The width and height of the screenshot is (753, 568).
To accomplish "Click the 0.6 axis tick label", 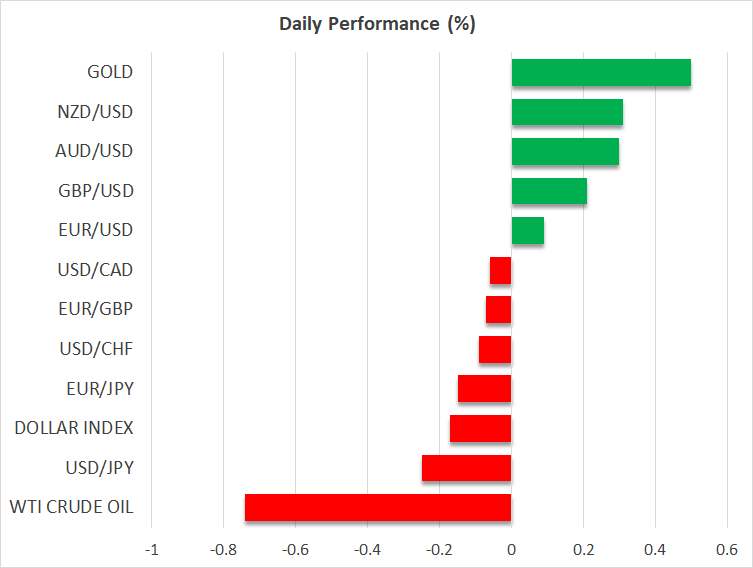I will coord(726,549).
